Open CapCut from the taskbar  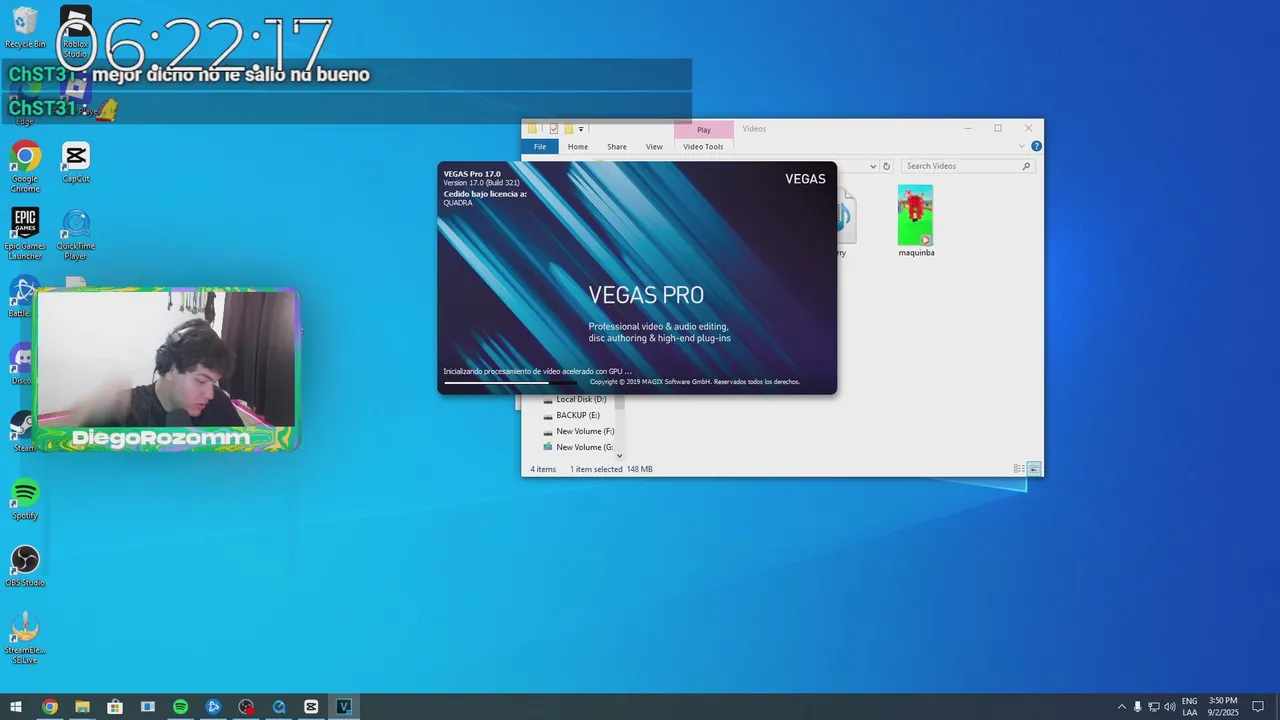pyautogui.click(x=311, y=707)
